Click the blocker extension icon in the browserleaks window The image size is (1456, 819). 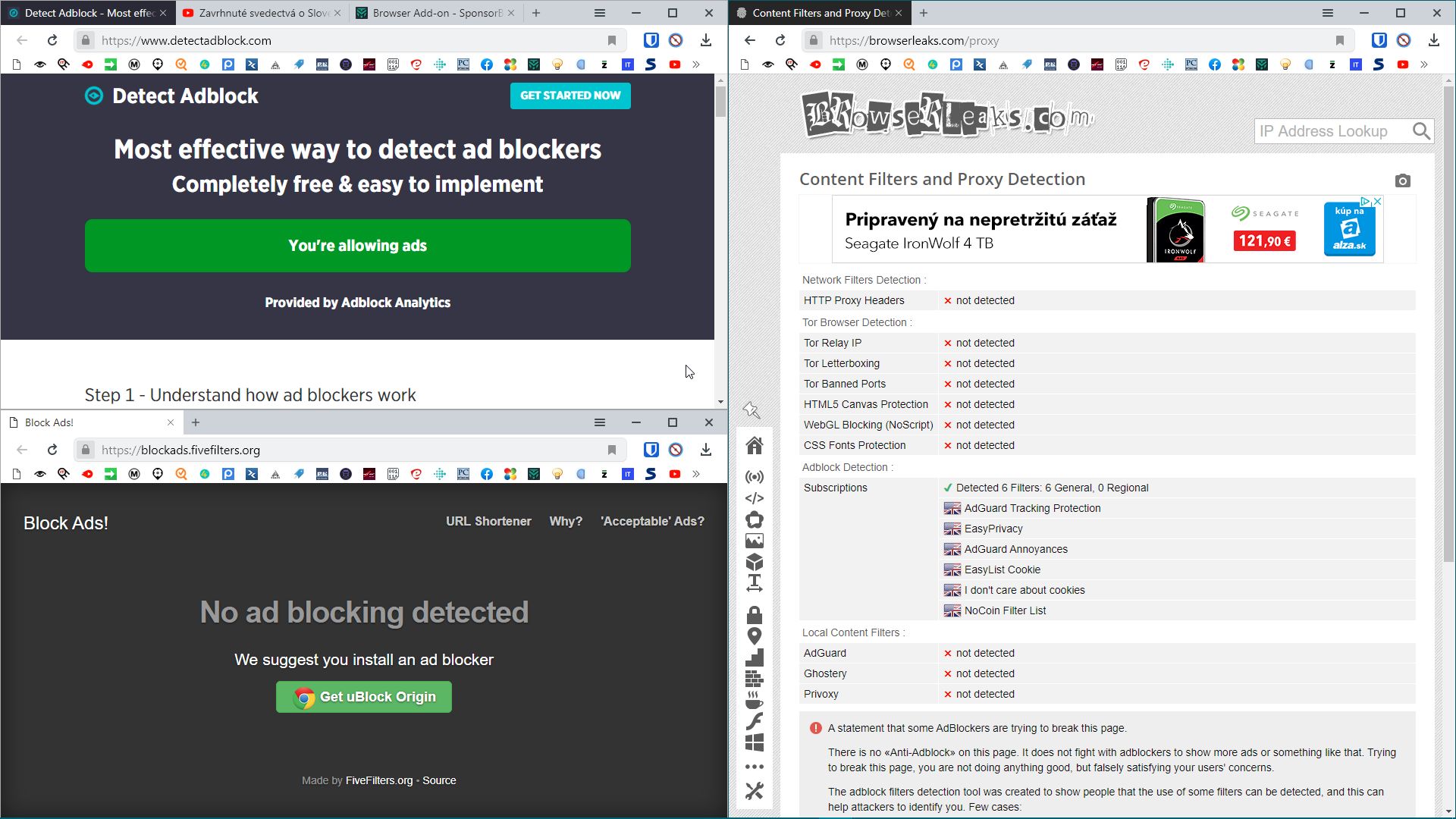[x=1404, y=41]
